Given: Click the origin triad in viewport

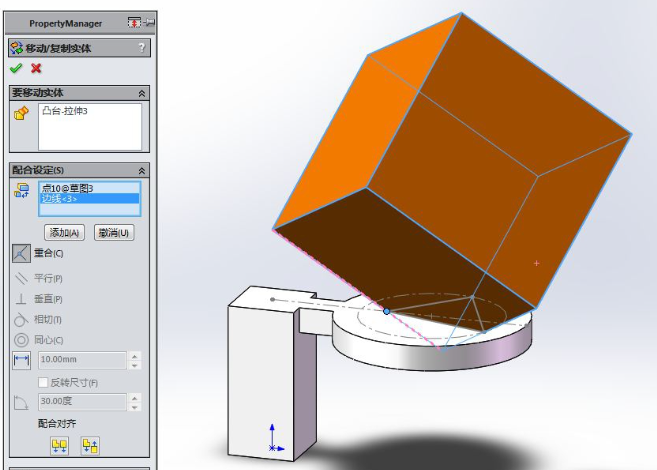Looking at the screenshot, I should (275, 439).
